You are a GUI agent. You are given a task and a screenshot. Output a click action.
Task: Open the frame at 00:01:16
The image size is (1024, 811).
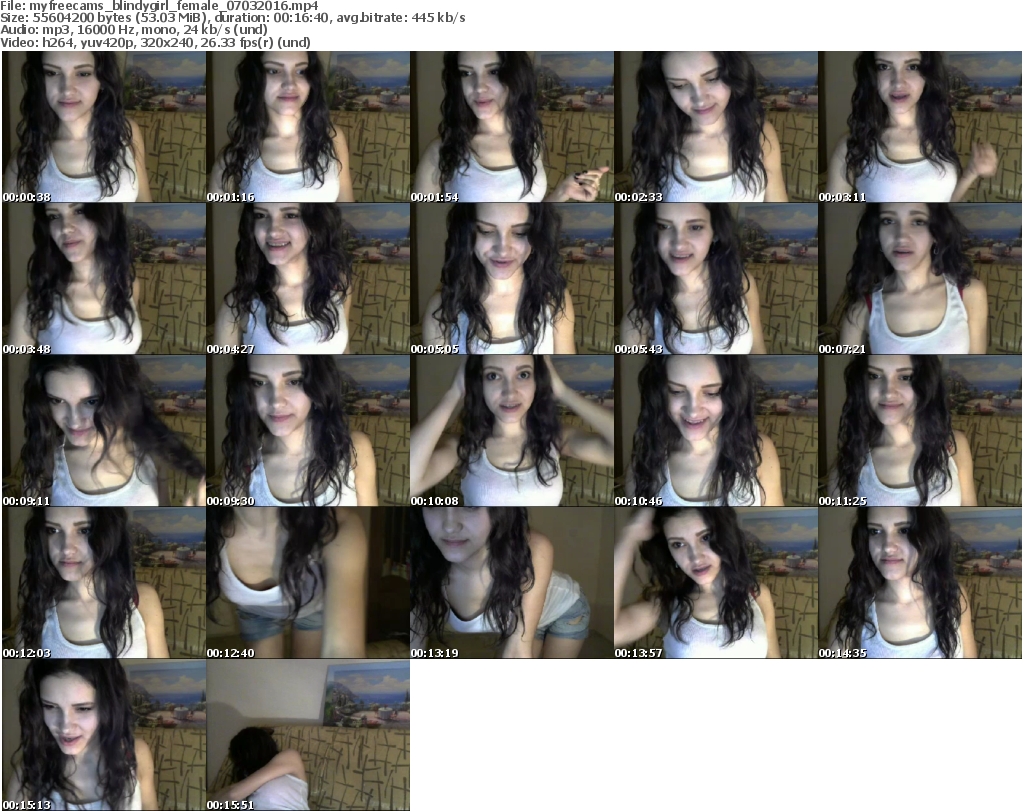click(x=308, y=127)
